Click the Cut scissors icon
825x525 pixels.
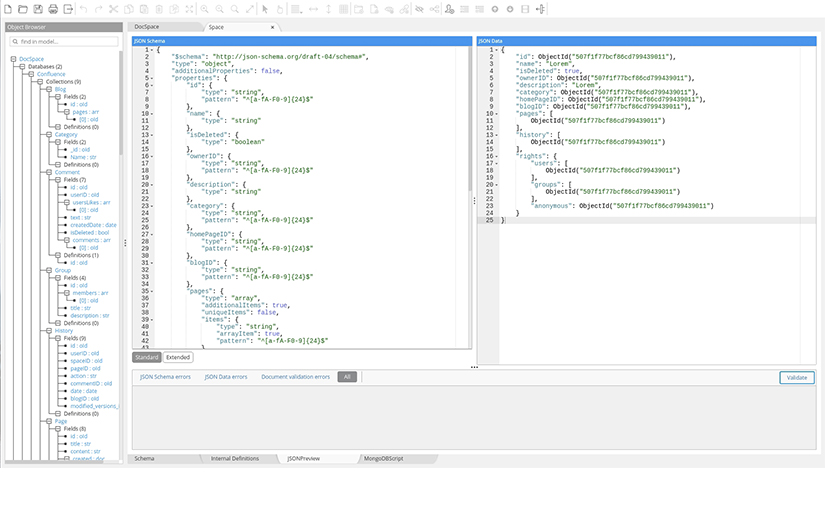[114, 9]
